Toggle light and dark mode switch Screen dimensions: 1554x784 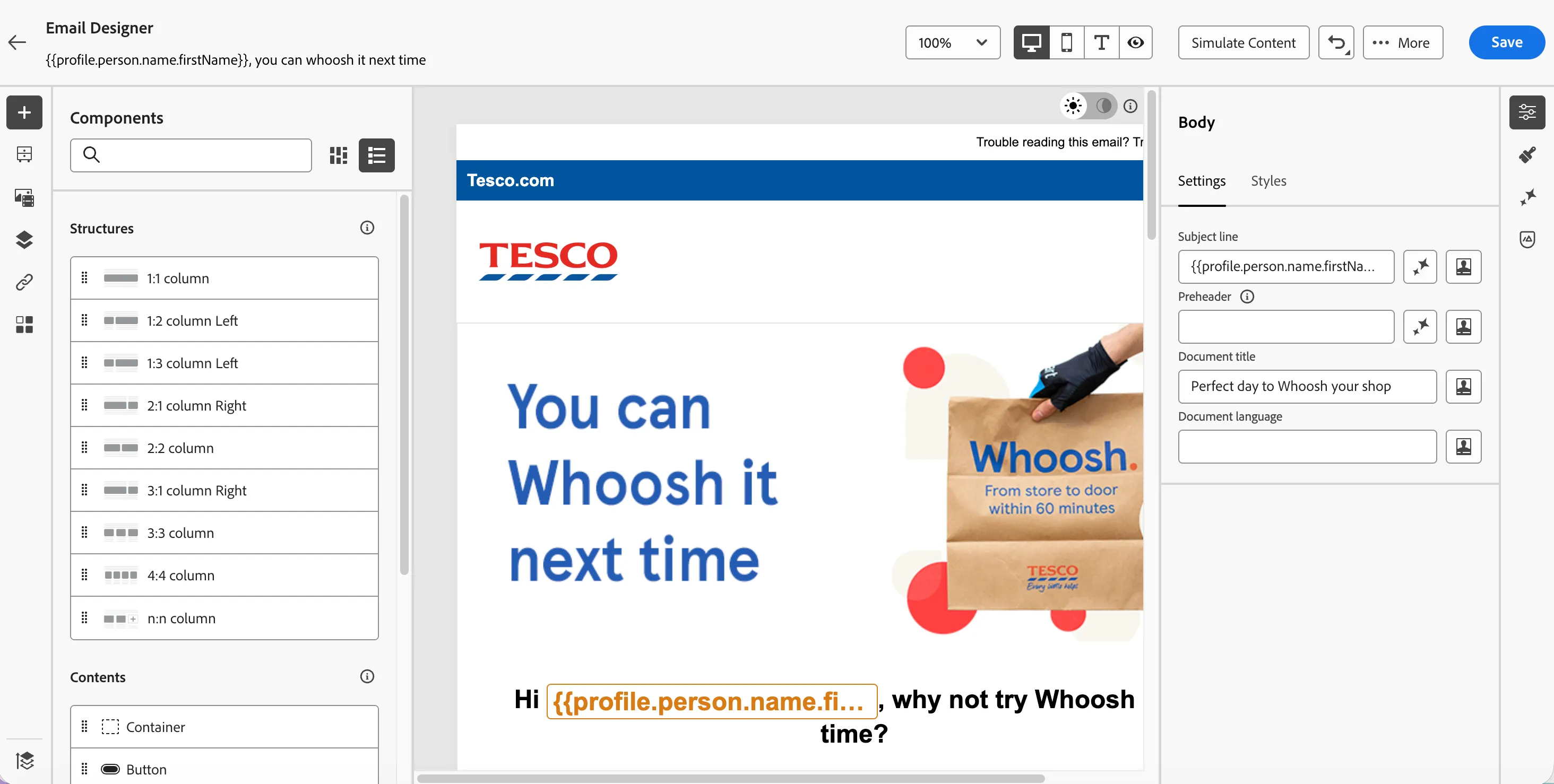pos(1089,106)
